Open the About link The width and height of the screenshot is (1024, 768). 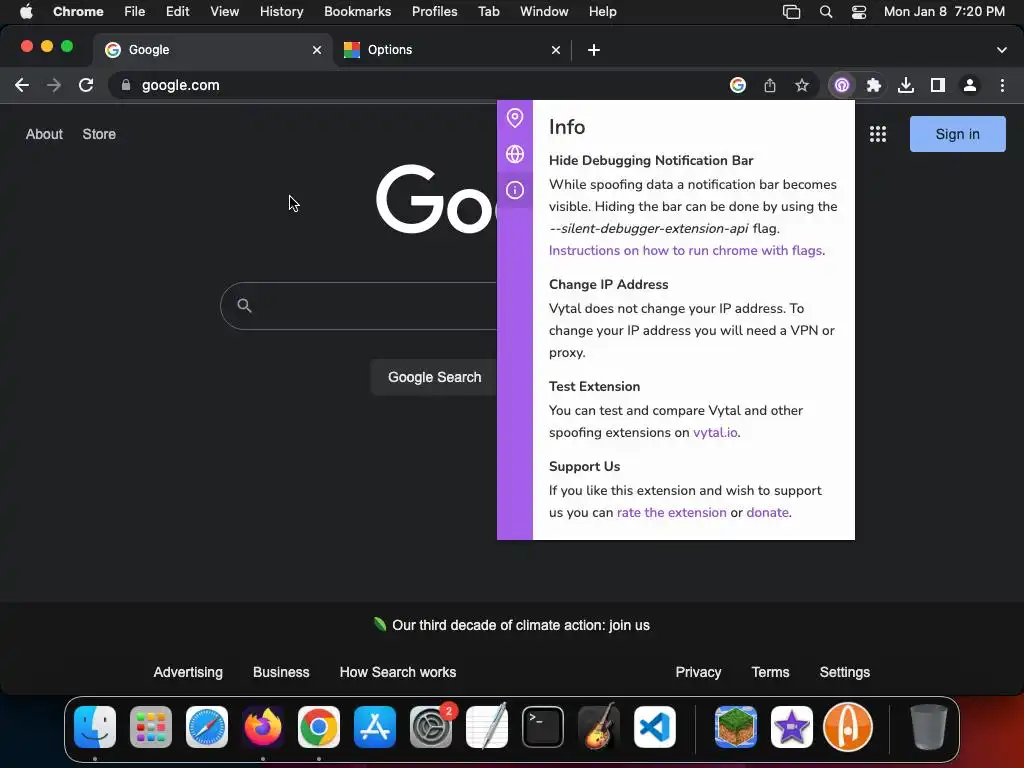[x=44, y=134]
